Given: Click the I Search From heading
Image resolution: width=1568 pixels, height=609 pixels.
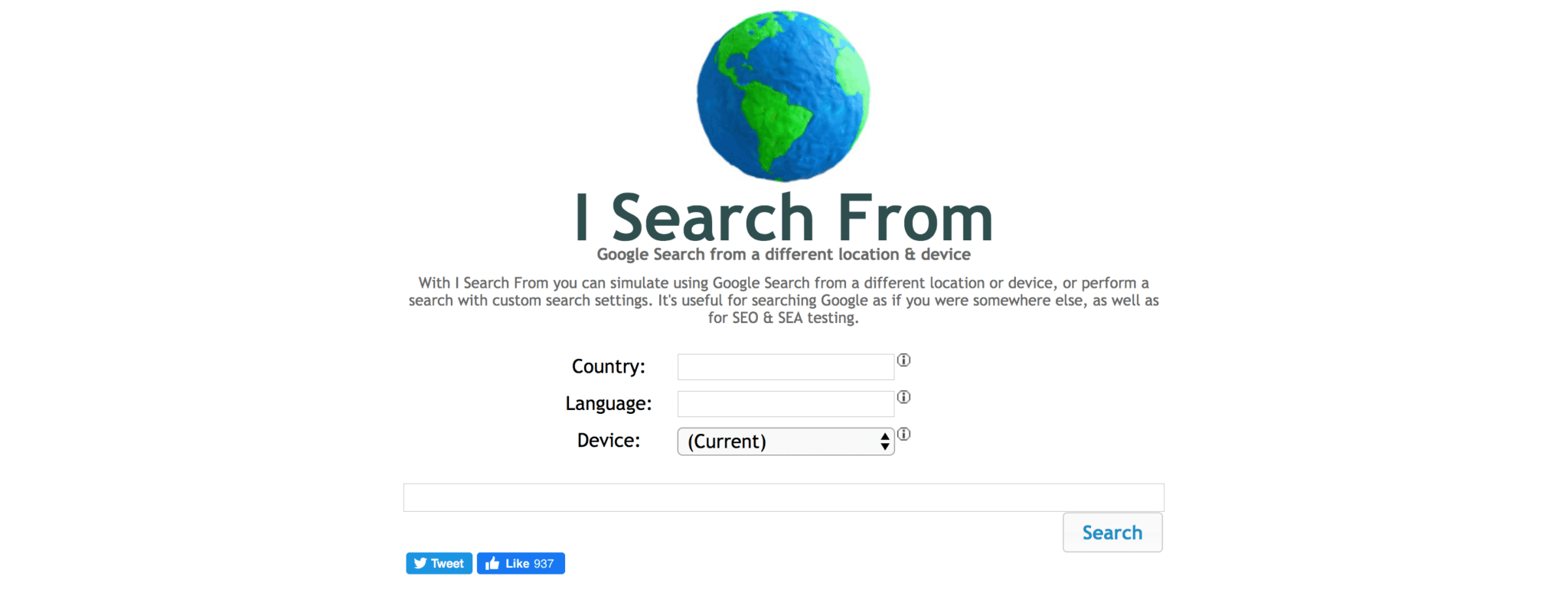Looking at the screenshot, I should [x=783, y=217].
